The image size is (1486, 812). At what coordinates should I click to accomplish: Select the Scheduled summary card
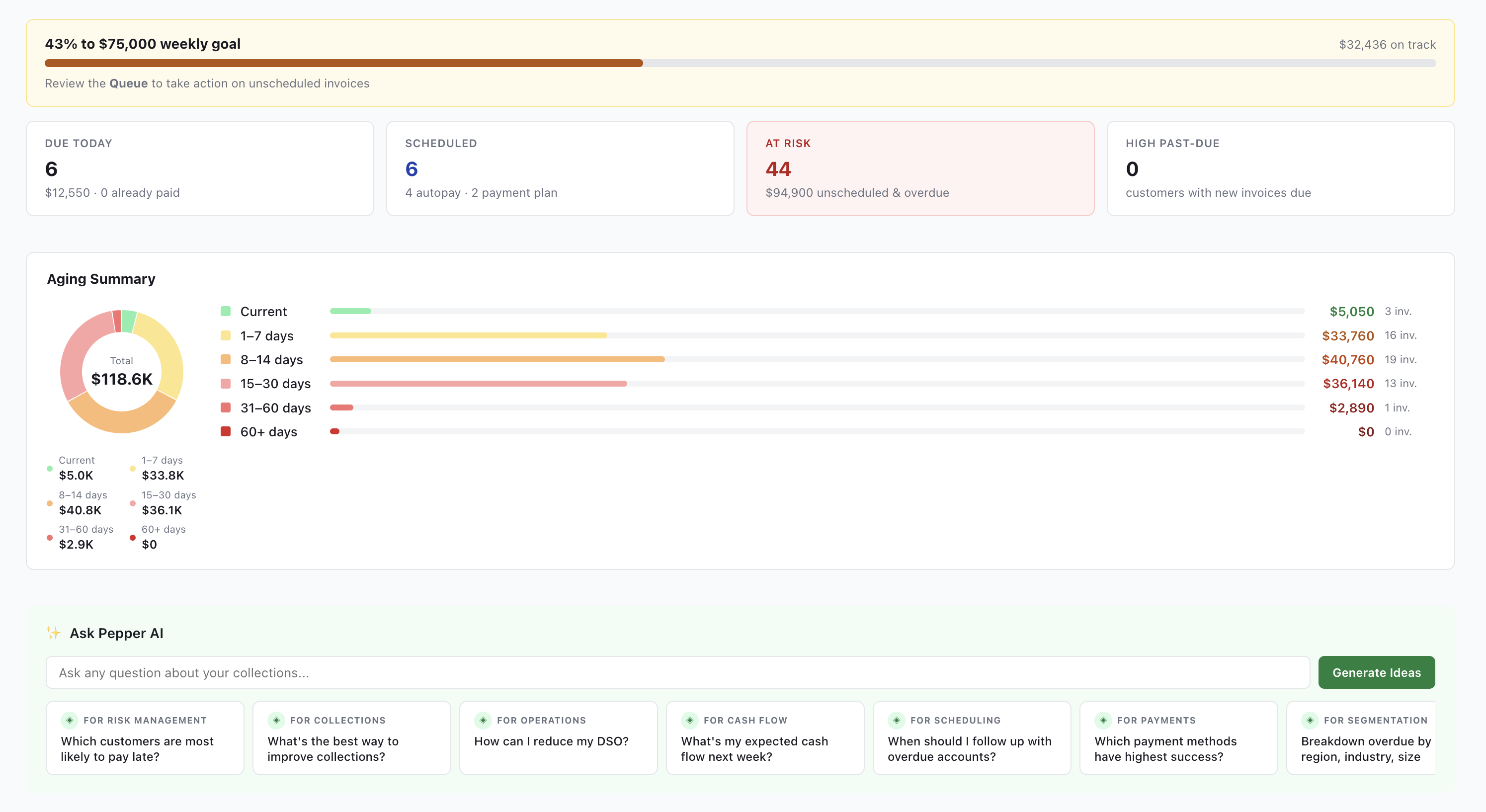[560, 168]
